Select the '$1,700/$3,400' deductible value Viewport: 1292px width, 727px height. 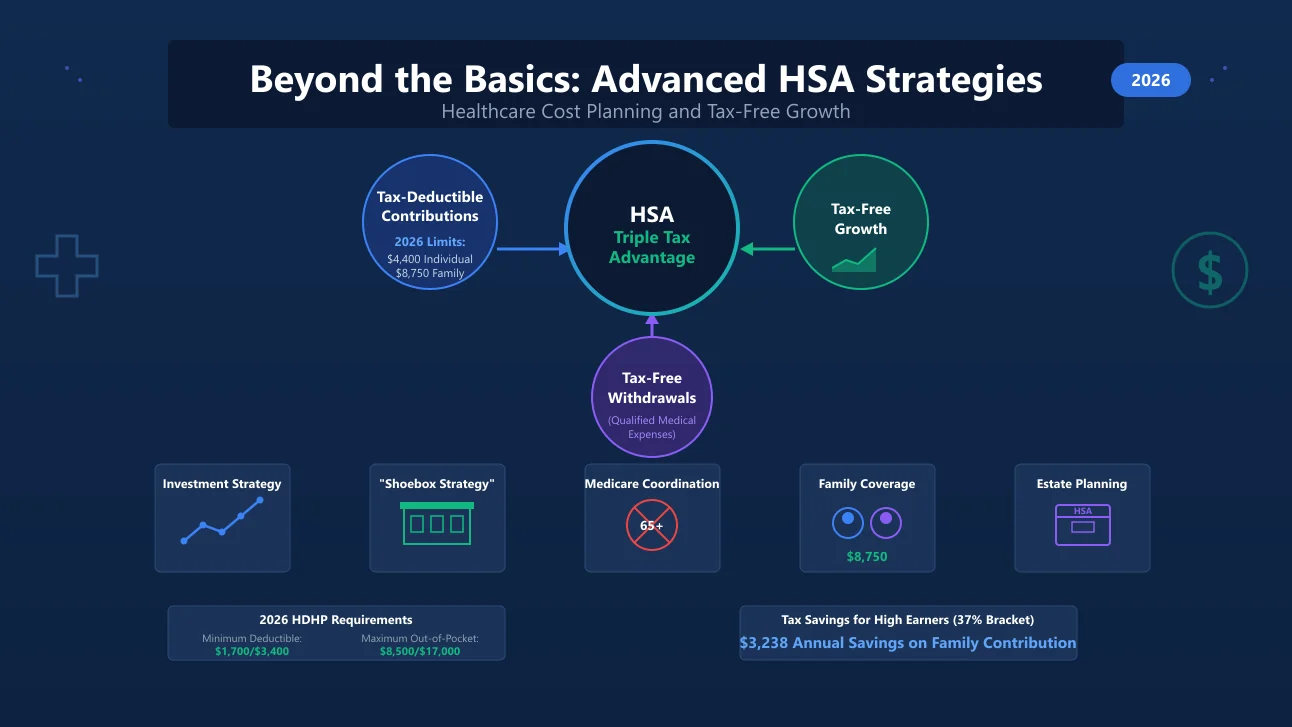[252, 651]
